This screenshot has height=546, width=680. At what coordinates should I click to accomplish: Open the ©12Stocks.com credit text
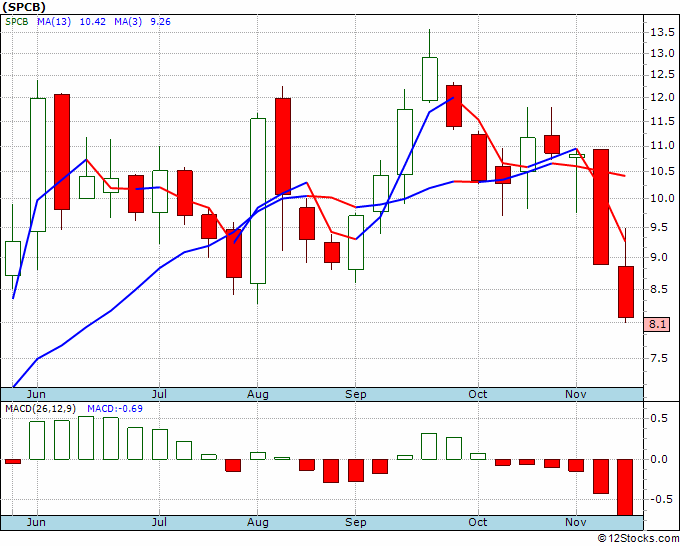(x=638, y=539)
